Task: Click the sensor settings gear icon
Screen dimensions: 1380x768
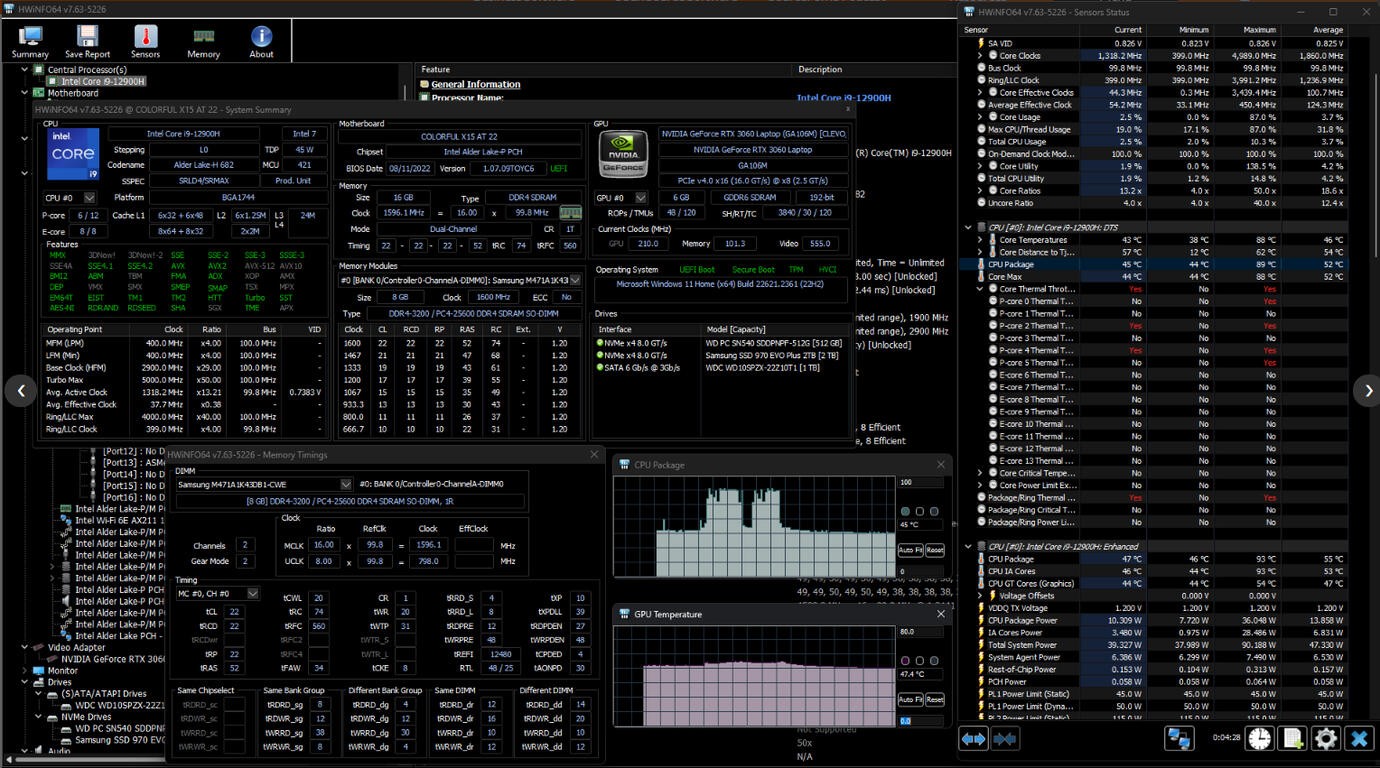Action: 1326,739
